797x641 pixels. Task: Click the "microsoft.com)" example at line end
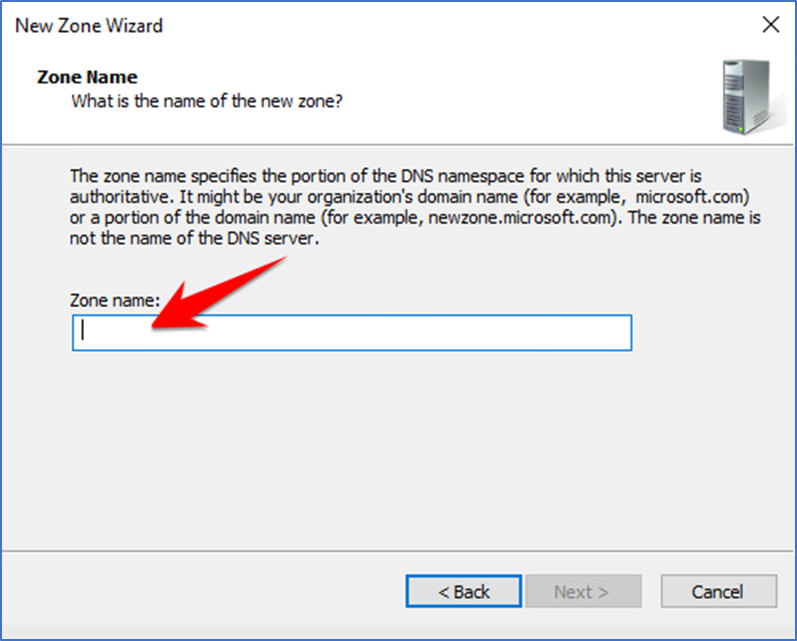[x=692, y=197]
